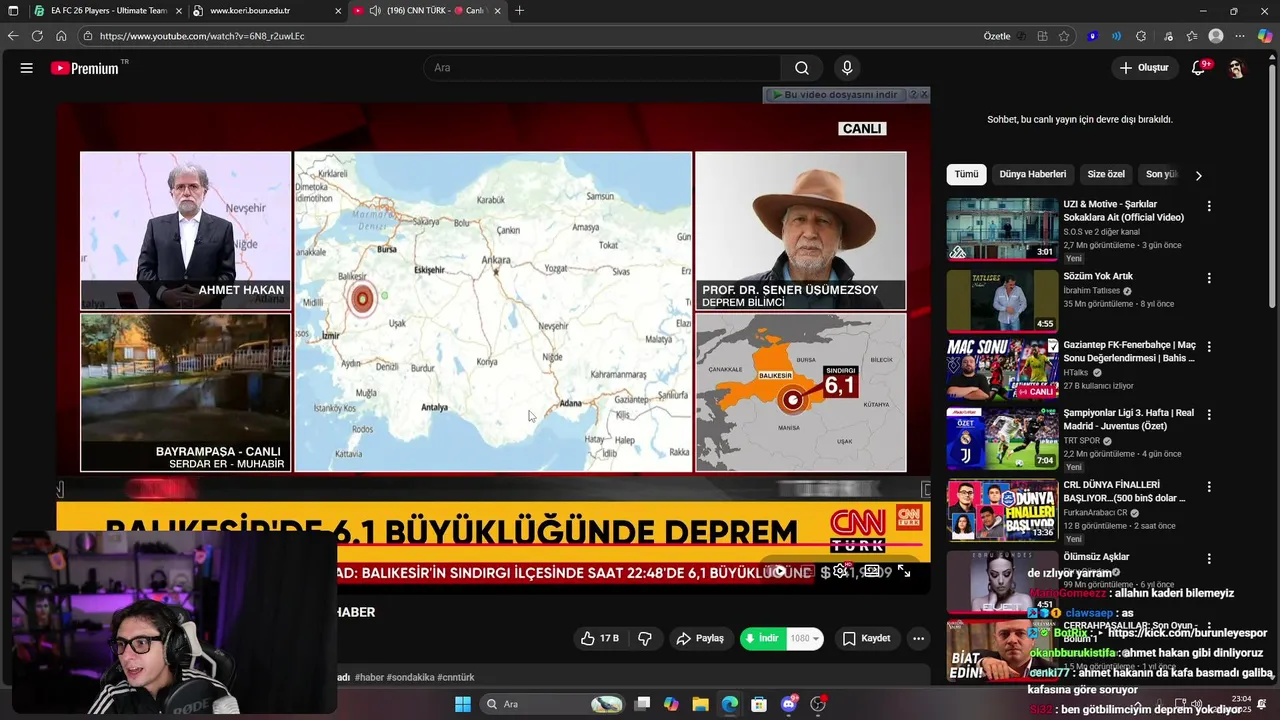Open player settings gear

point(840,571)
